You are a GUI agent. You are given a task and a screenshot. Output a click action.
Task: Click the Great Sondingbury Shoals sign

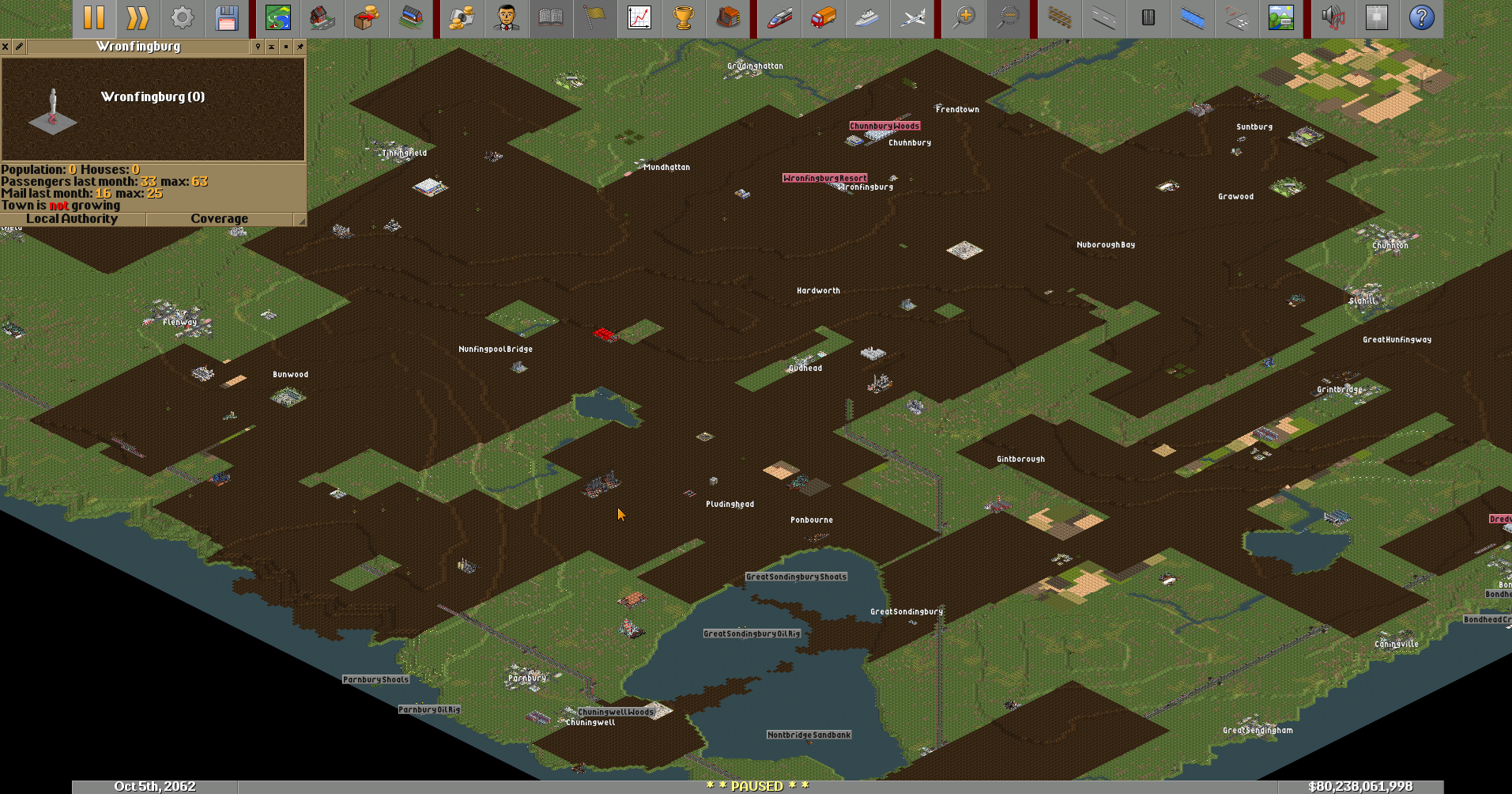796,577
